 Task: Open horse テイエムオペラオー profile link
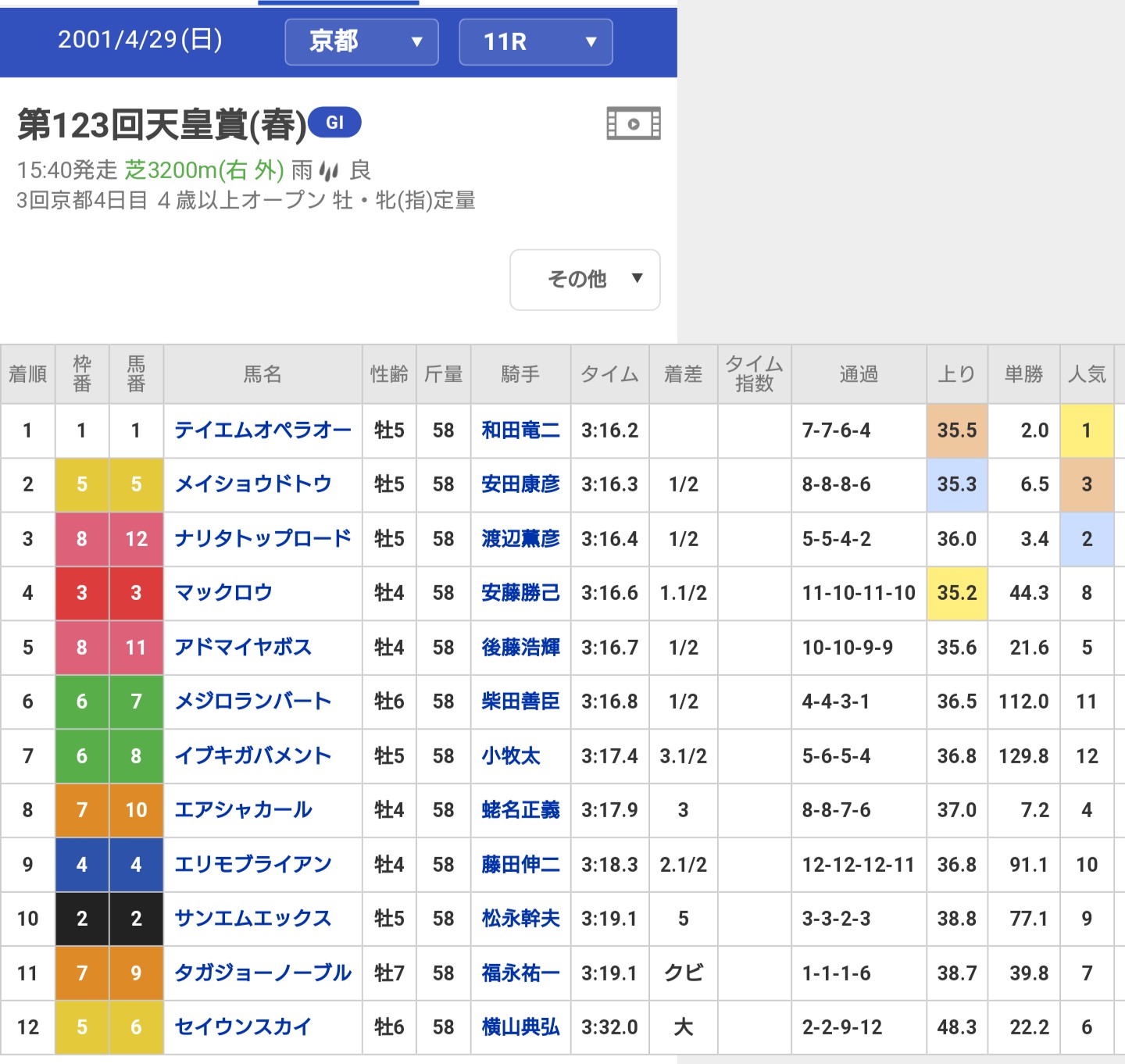(262, 430)
